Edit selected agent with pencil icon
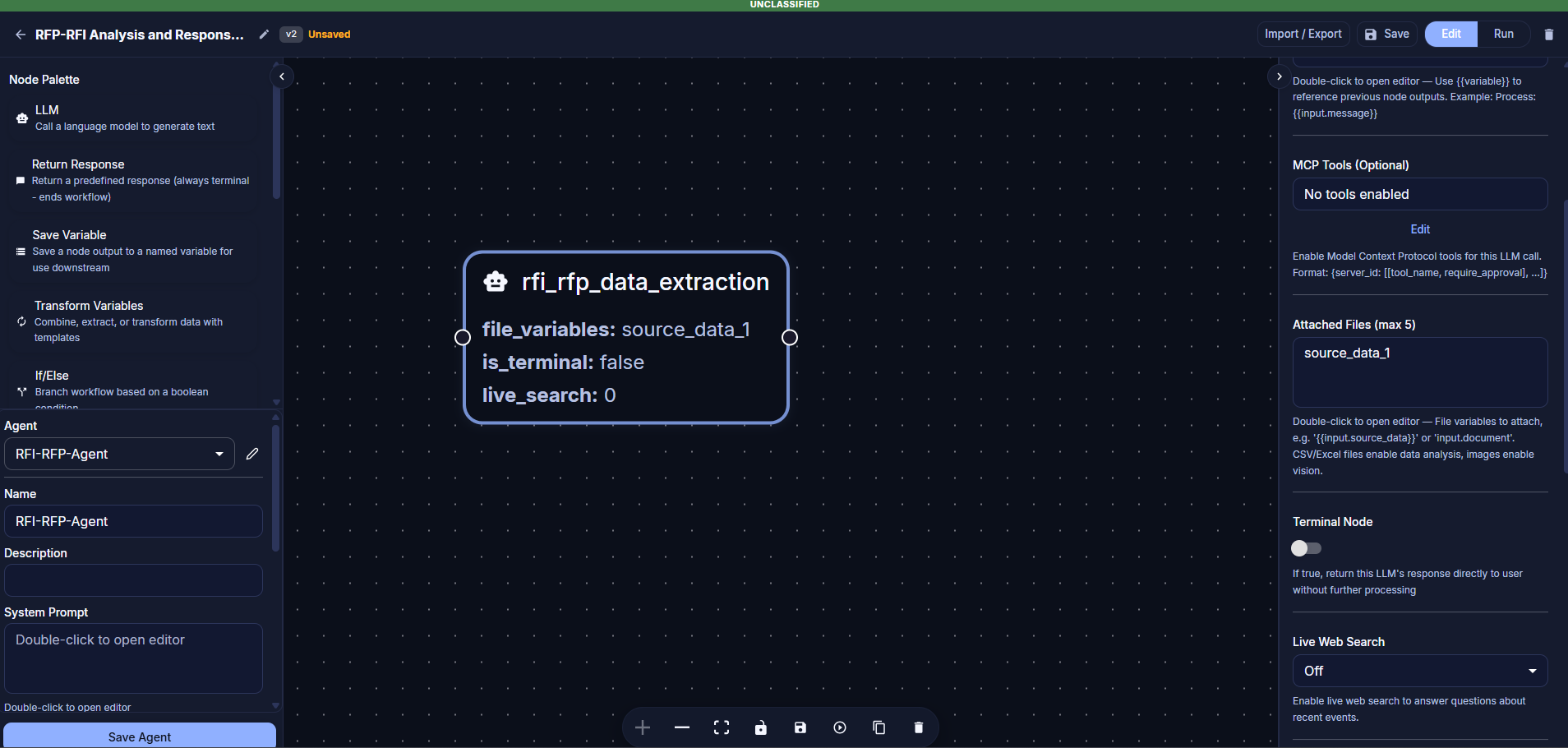Screen dimensions: 1568x748 tap(252, 454)
